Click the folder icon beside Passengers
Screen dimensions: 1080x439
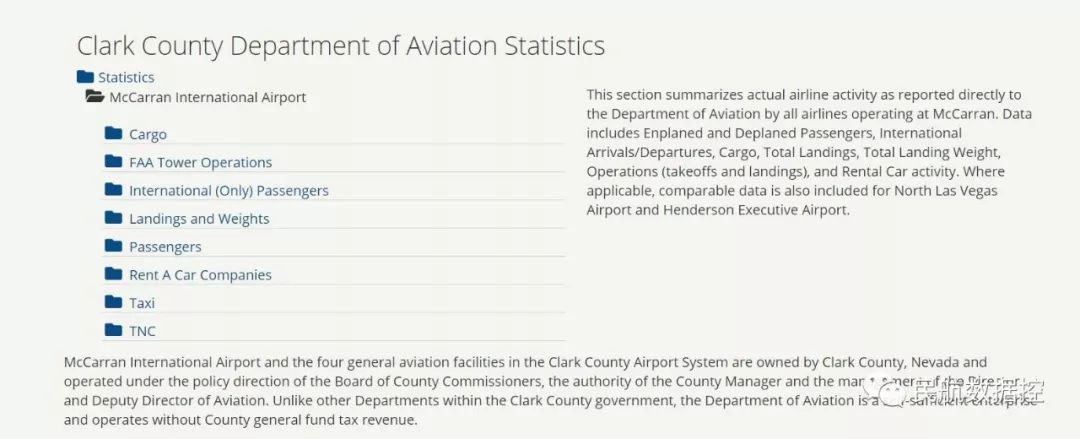[x=113, y=245]
